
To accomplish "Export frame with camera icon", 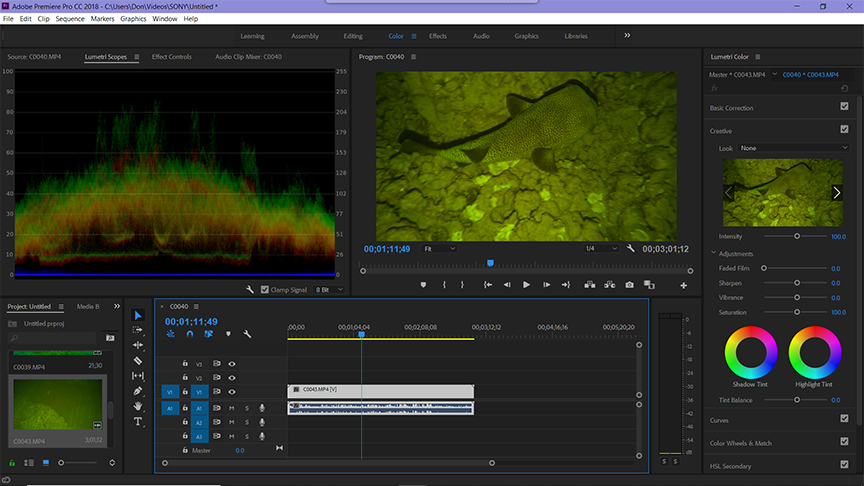I will coord(629,285).
